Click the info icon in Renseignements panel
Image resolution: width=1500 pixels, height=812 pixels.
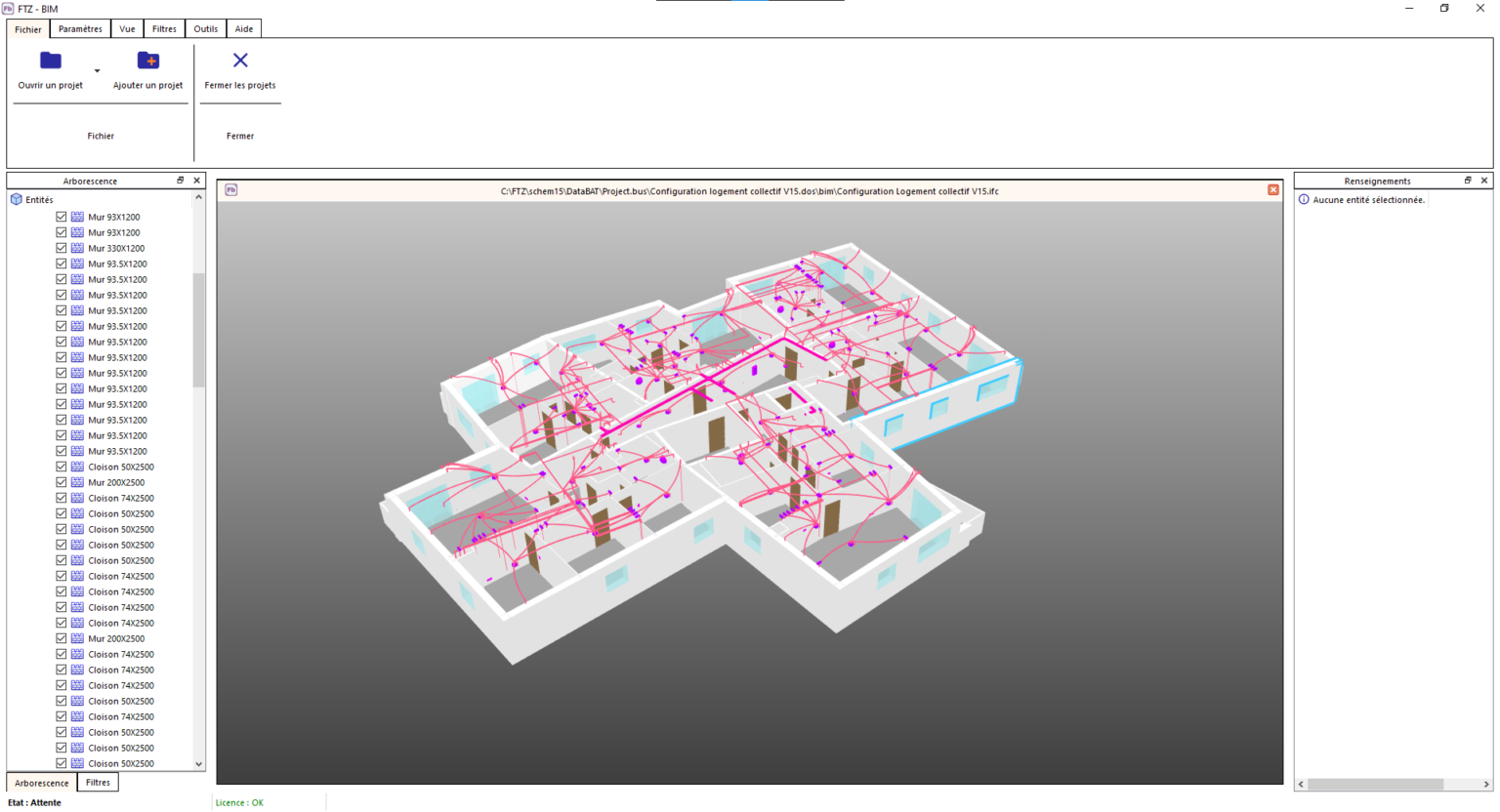[1303, 198]
